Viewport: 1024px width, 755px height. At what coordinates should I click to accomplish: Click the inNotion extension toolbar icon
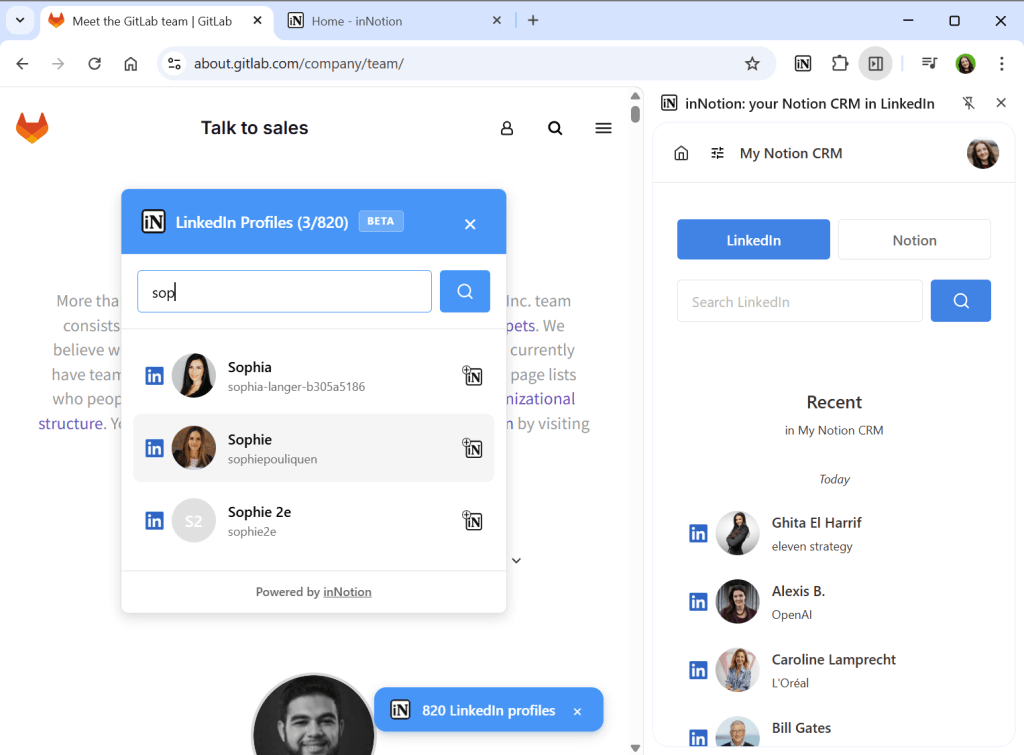tap(803, 63)
